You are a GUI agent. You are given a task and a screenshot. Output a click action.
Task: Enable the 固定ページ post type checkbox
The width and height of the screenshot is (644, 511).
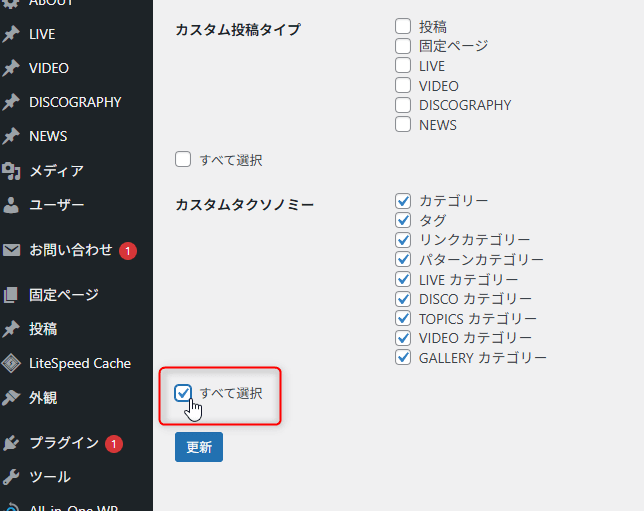pyautogui.click(x=403, y=46)
